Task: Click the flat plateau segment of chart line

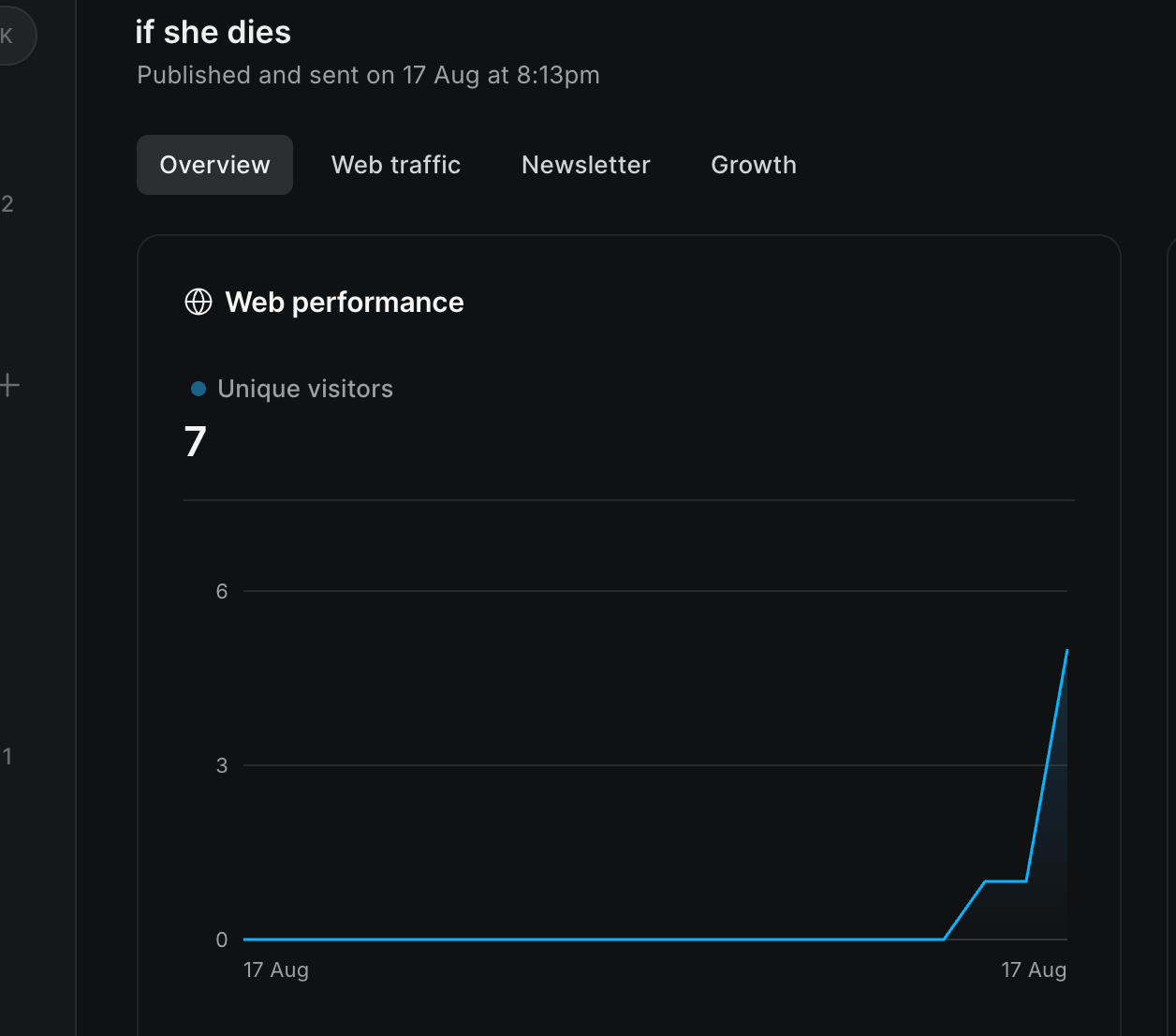Action: click(1006, 881)
